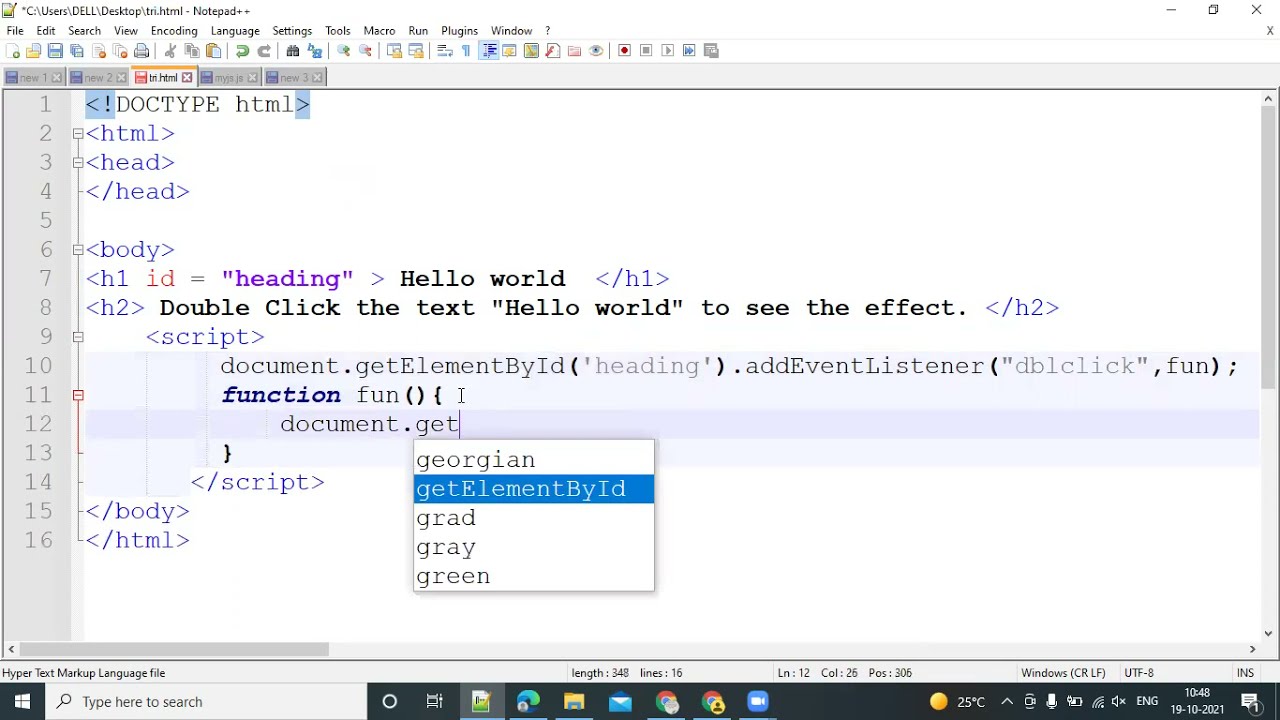The height and width of the screenshot is (720, 1280).
Task: Choose gray from autocomplete list
Action: (534, 547)
